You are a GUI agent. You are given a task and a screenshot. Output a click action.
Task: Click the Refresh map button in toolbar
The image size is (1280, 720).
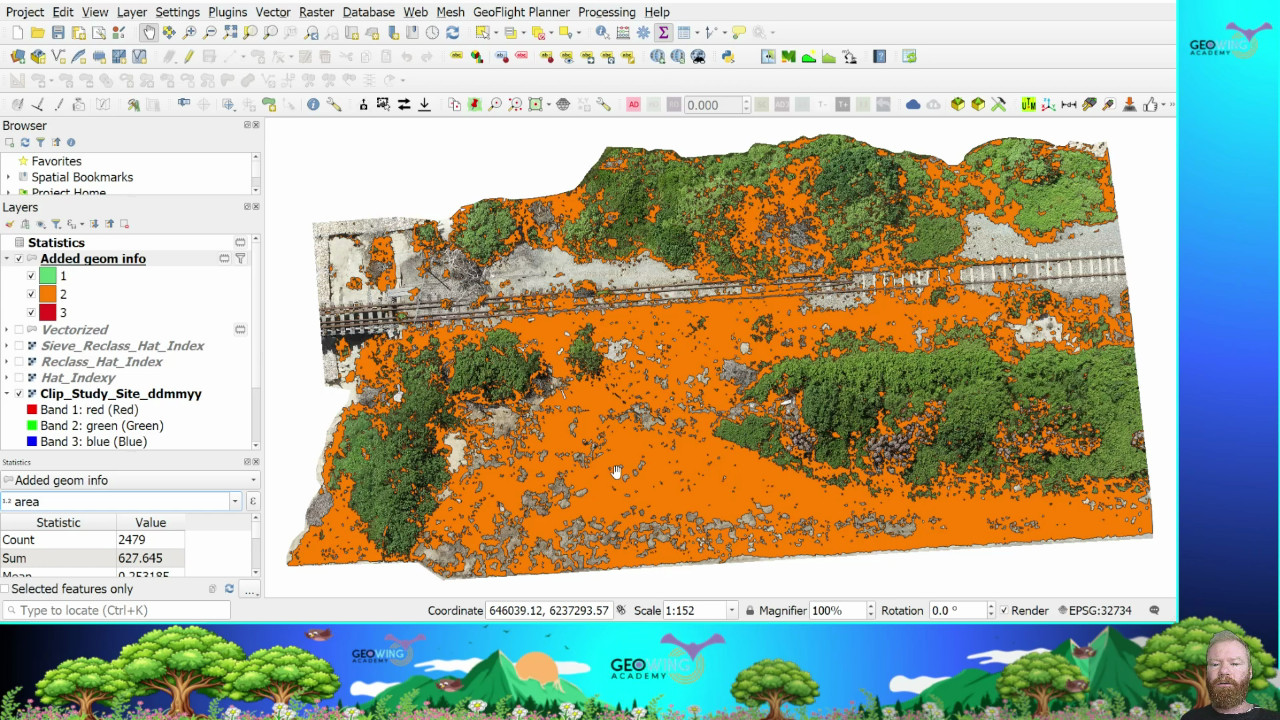(x=452, y=33)
